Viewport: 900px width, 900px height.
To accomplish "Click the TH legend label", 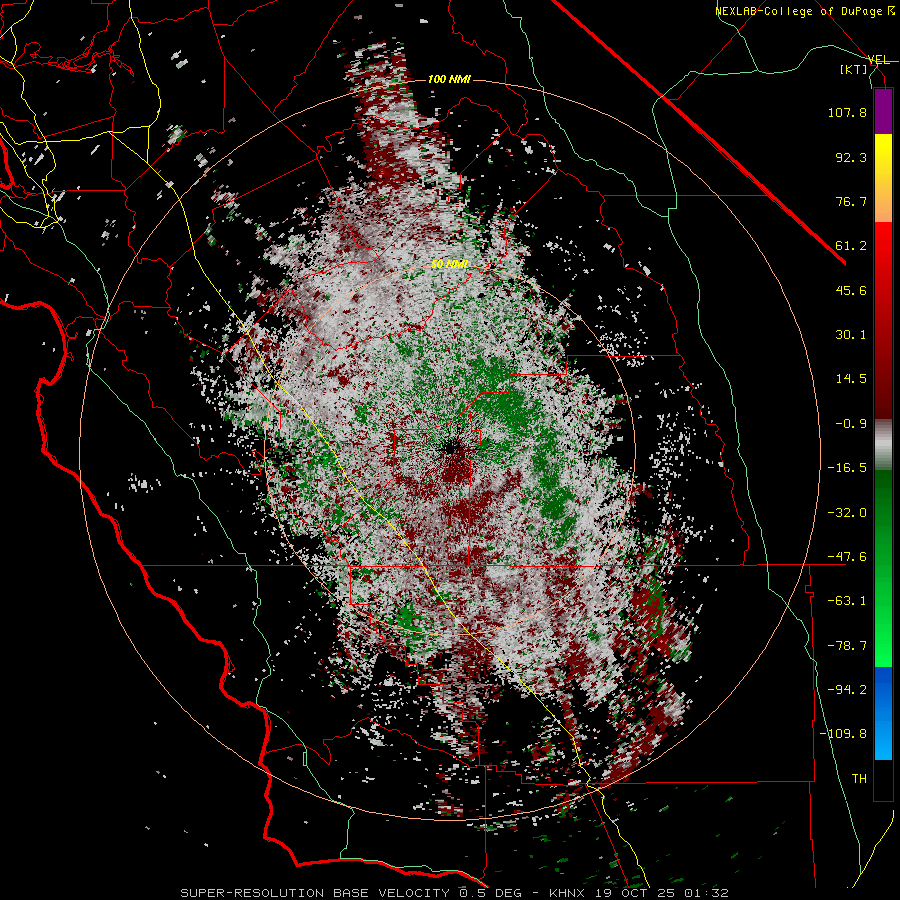I will [859, 779].
